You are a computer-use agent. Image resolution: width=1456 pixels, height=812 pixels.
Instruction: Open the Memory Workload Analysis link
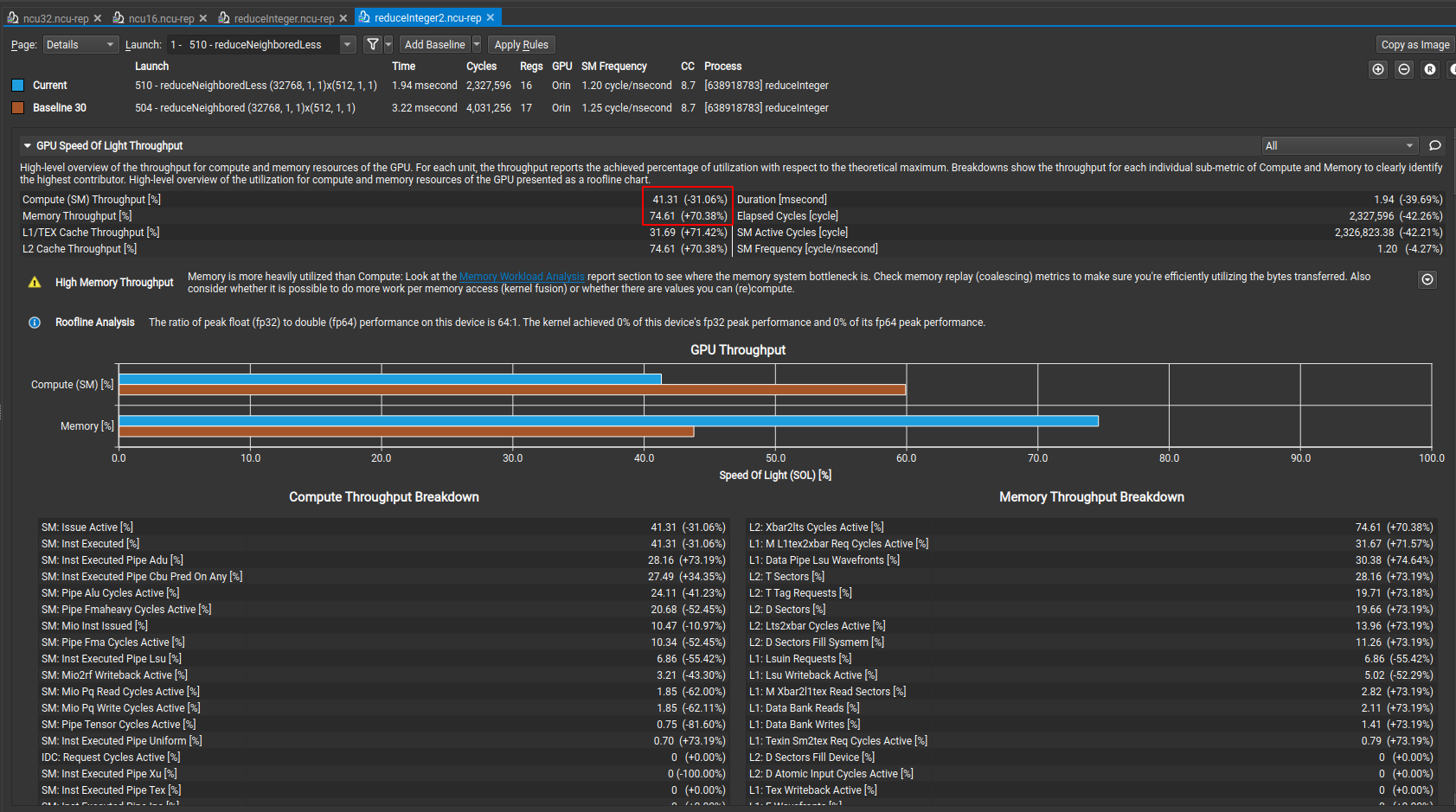pos(522,277)
